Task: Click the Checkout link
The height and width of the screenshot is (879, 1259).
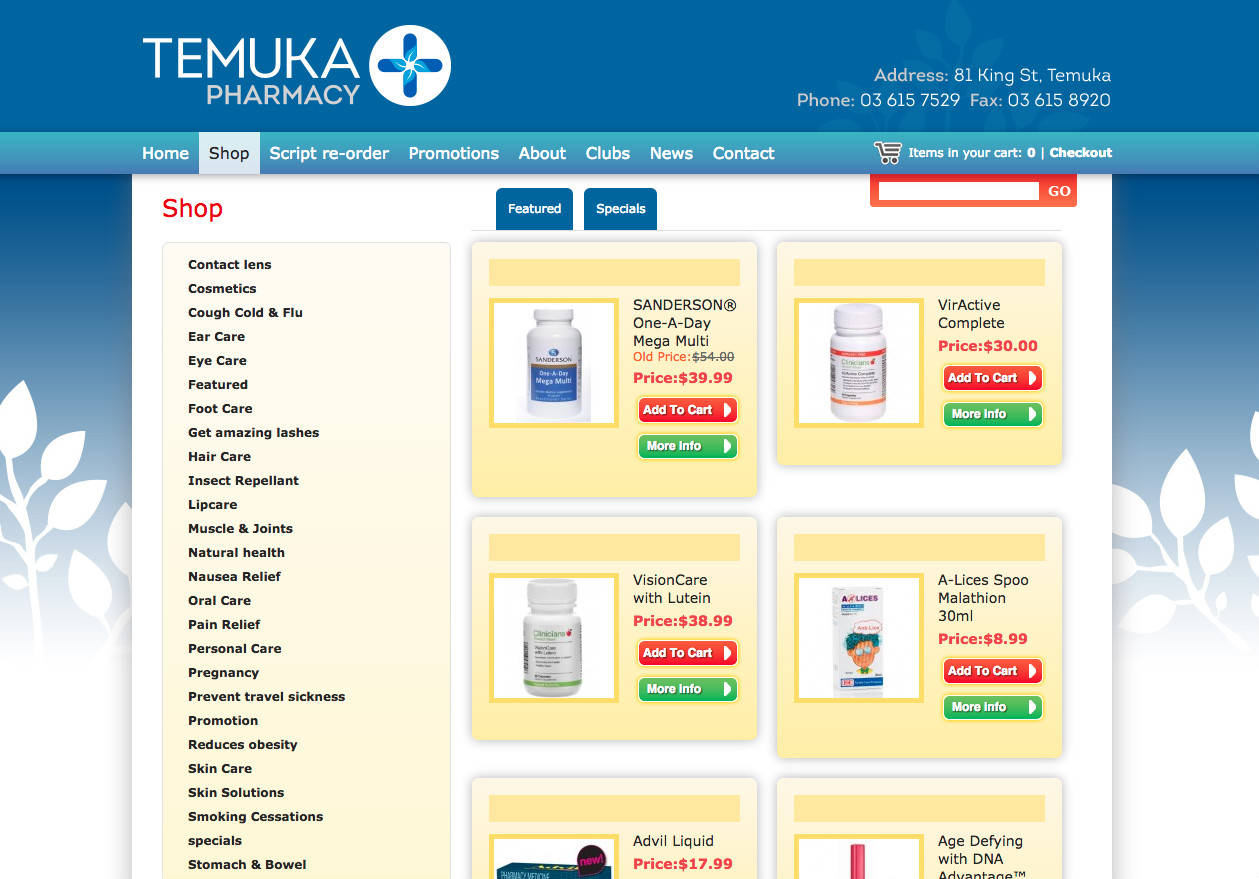Action: point(1081,153)
